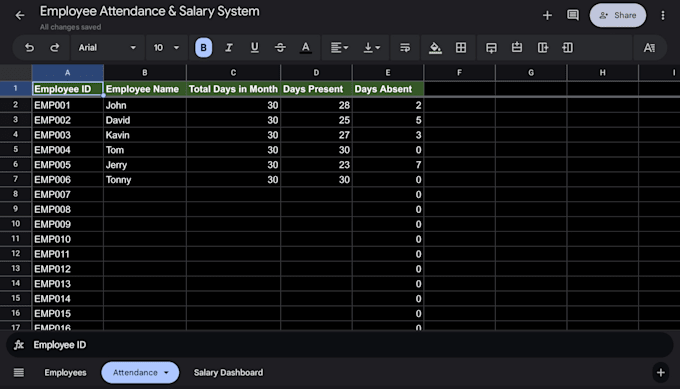This screenshot has width=680, height=389.
Task: Select the Days Absent header cell
Action: coord(388,89)
